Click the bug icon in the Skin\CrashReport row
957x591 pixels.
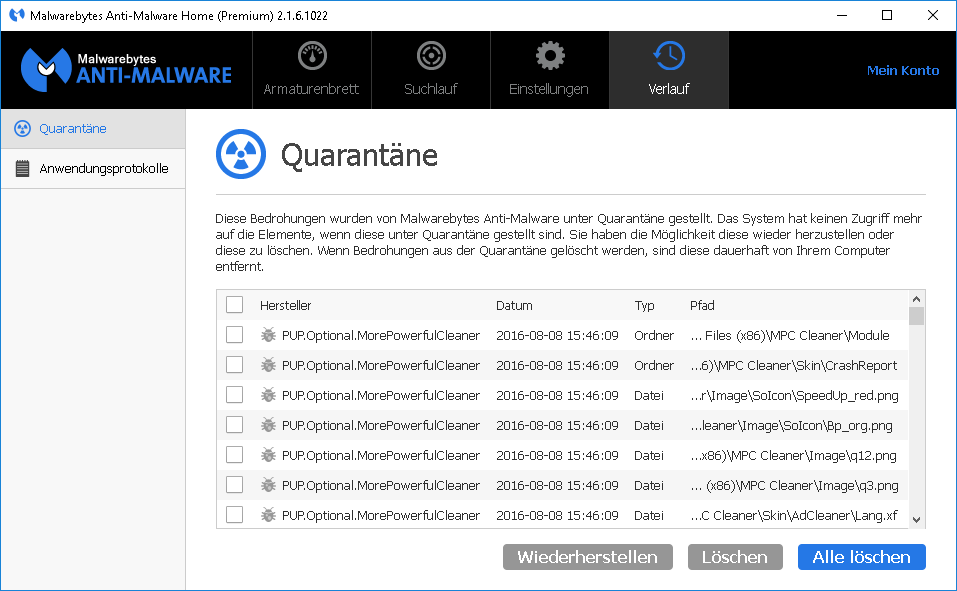[x=268, y=364]
